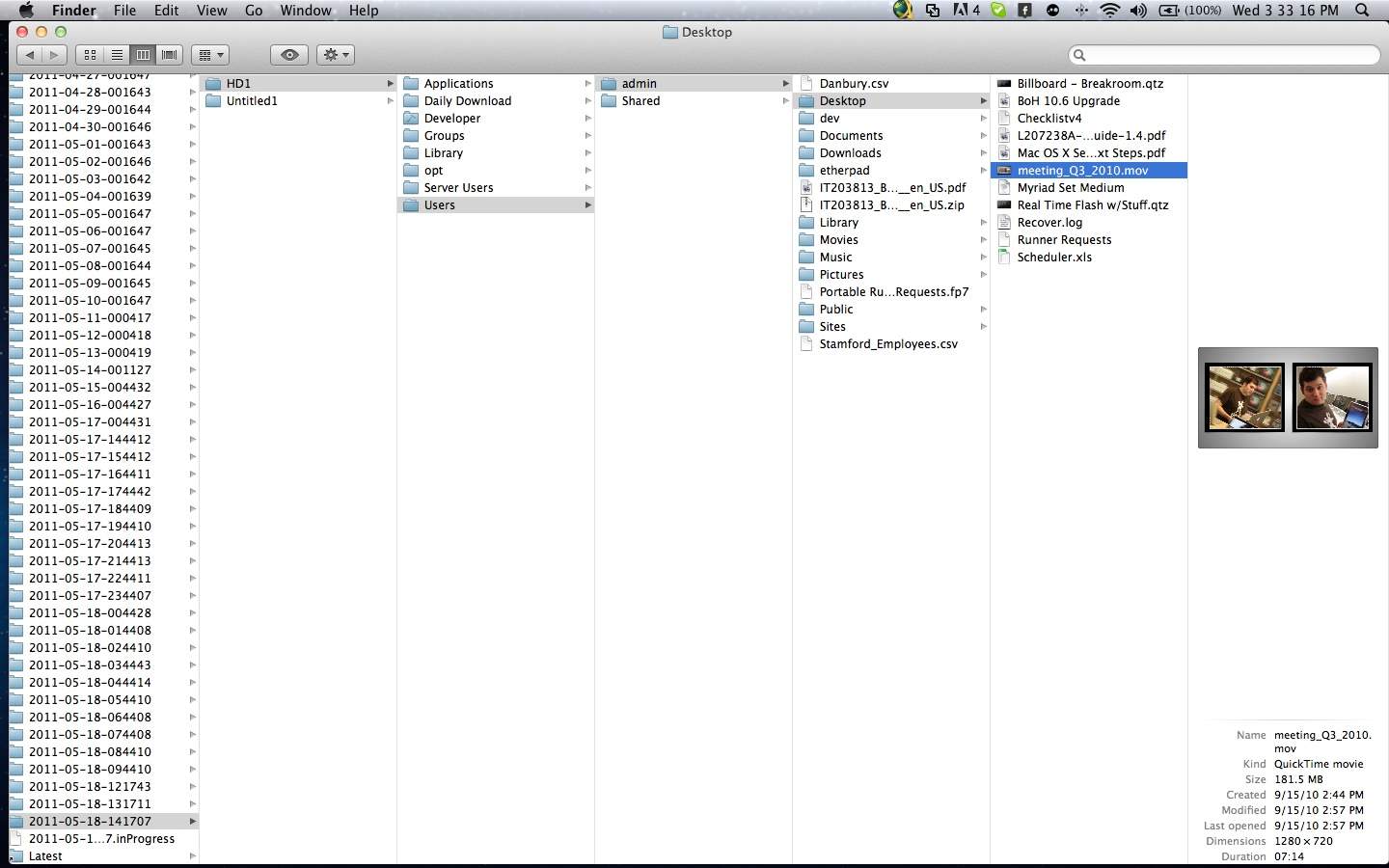This screenshot has width=1389, height=868.
Task: Click the Finder search field
Action: coord(1225,55)
